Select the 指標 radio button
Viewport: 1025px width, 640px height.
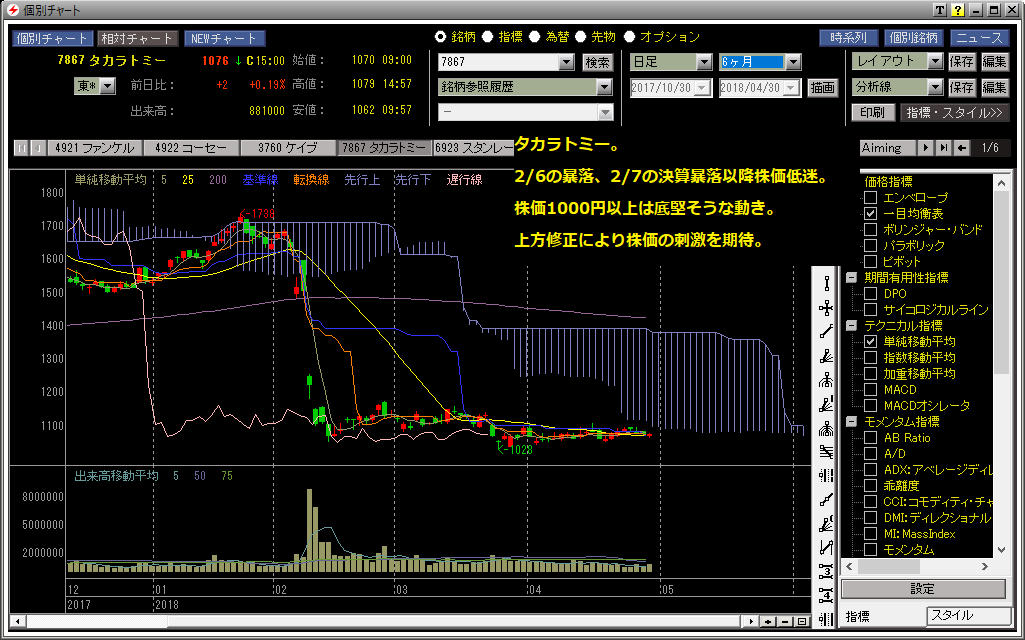tap(488, 37)
